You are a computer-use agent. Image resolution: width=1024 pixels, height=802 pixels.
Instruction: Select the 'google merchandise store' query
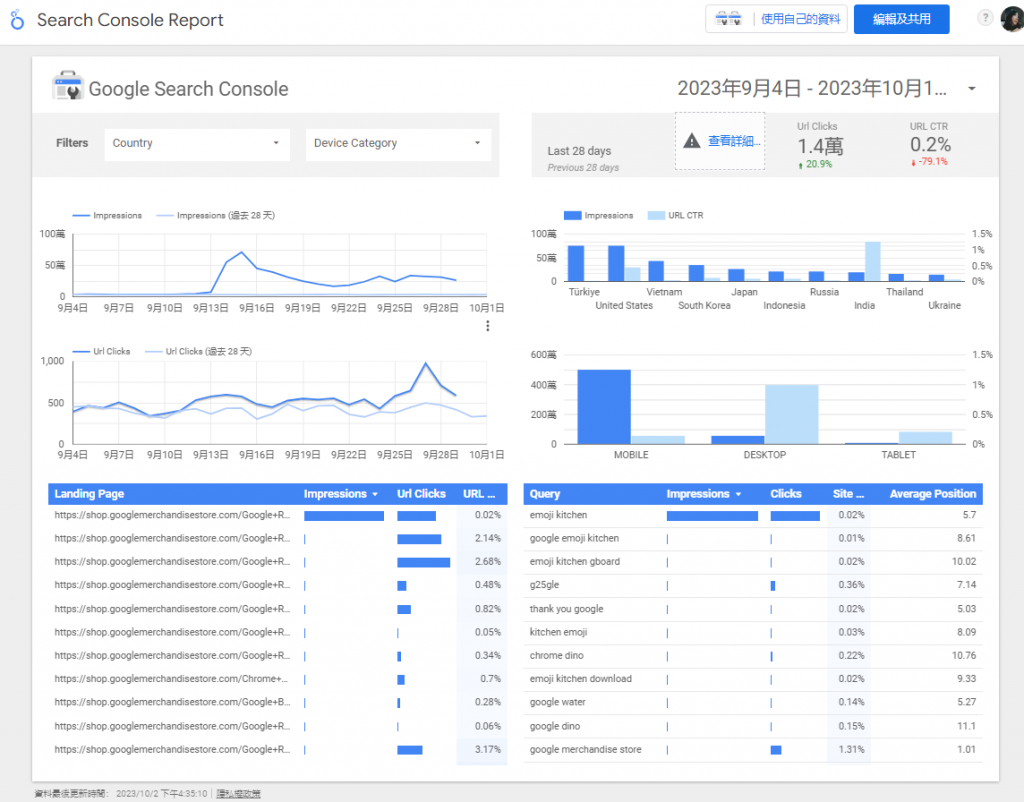[753, 750]
